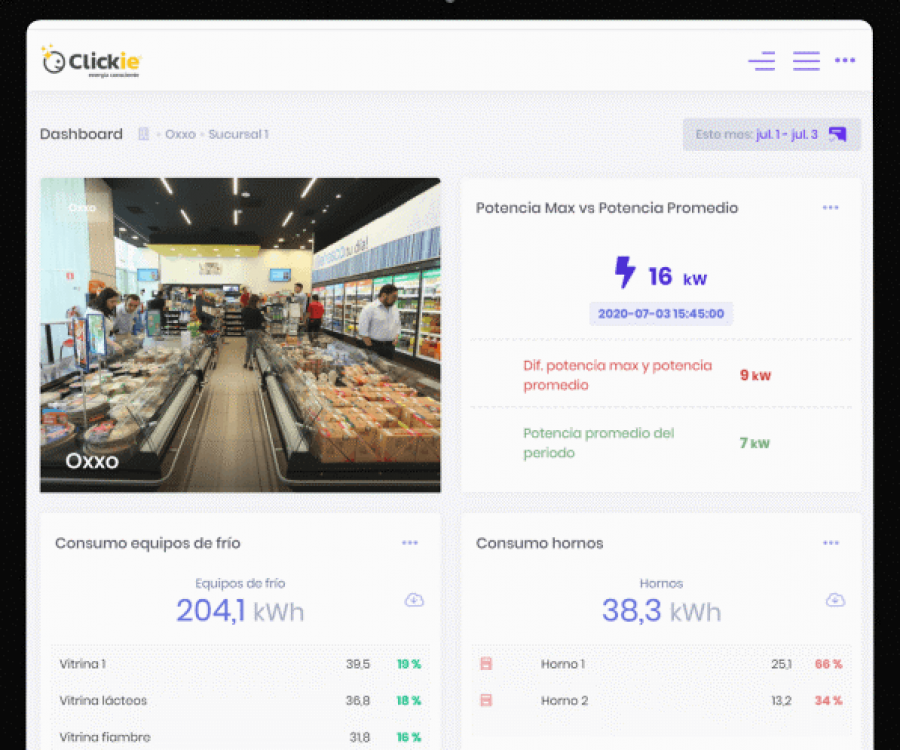Click the Oxxo store photo
This screenshot has height=750, width=900.
pos(240,335)
